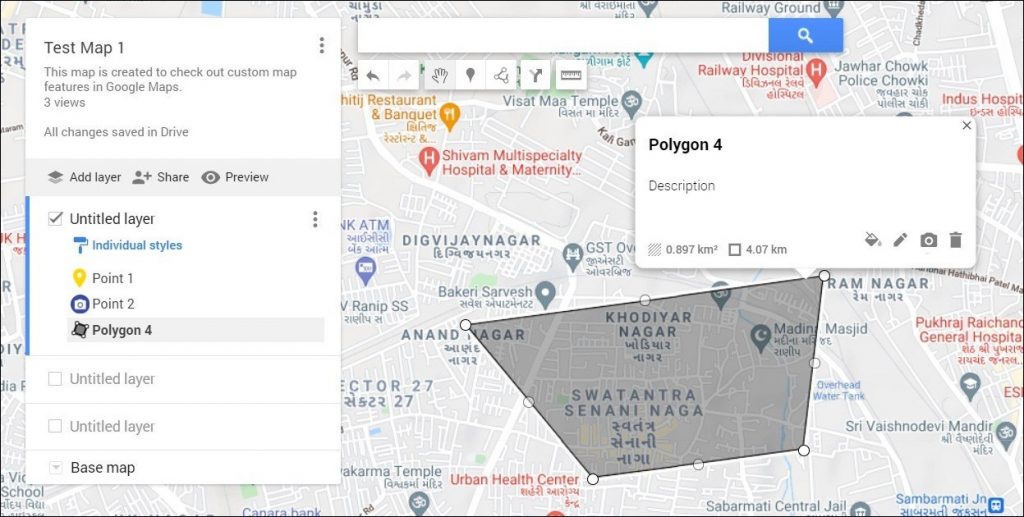Click the first Untitled layer name
The image size is (1024, 517).
(x=112, y=219)
